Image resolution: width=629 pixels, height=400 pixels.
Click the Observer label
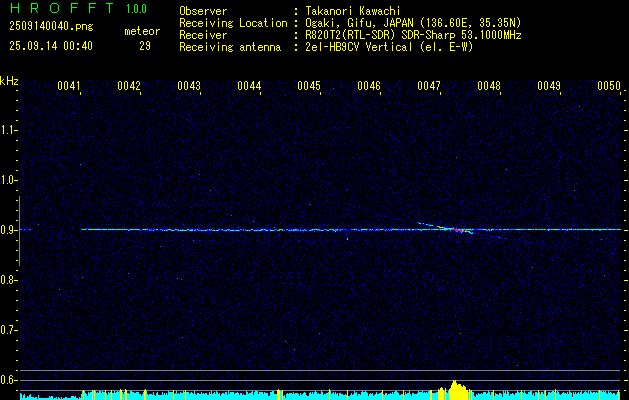[203, 11]
